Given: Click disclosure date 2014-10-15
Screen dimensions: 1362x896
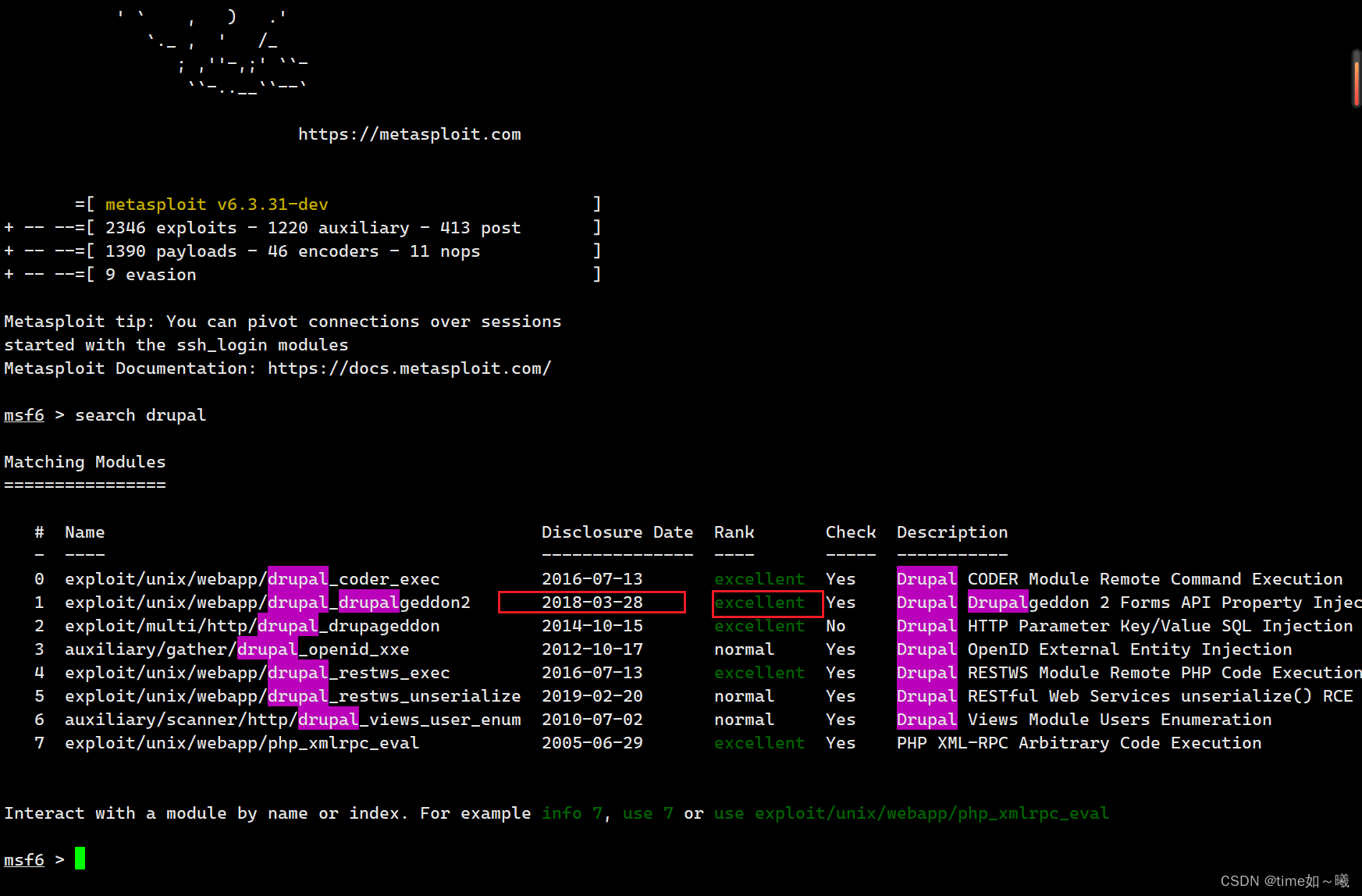Looking at the screenshot, I should (592, 626).
